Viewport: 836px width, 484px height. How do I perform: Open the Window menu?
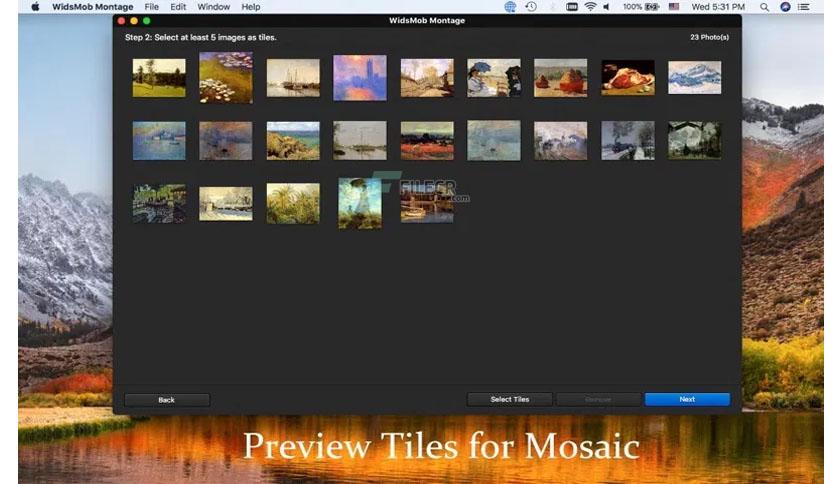tap(213, 7)
